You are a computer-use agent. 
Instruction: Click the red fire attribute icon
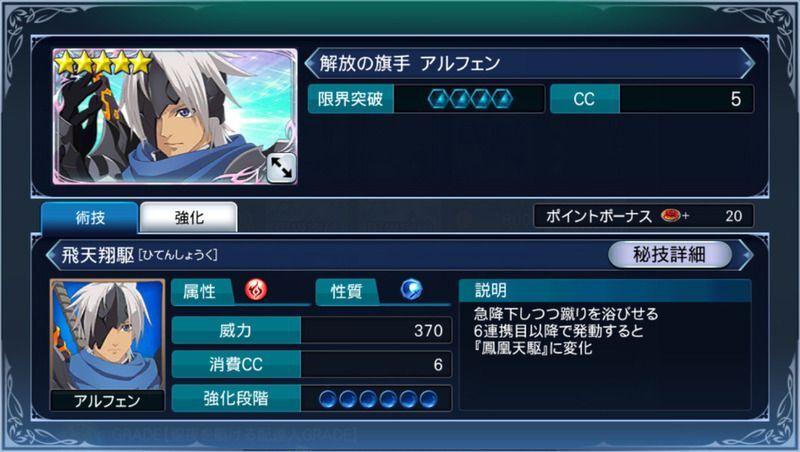pyautogui.click(x=256, y=290)
